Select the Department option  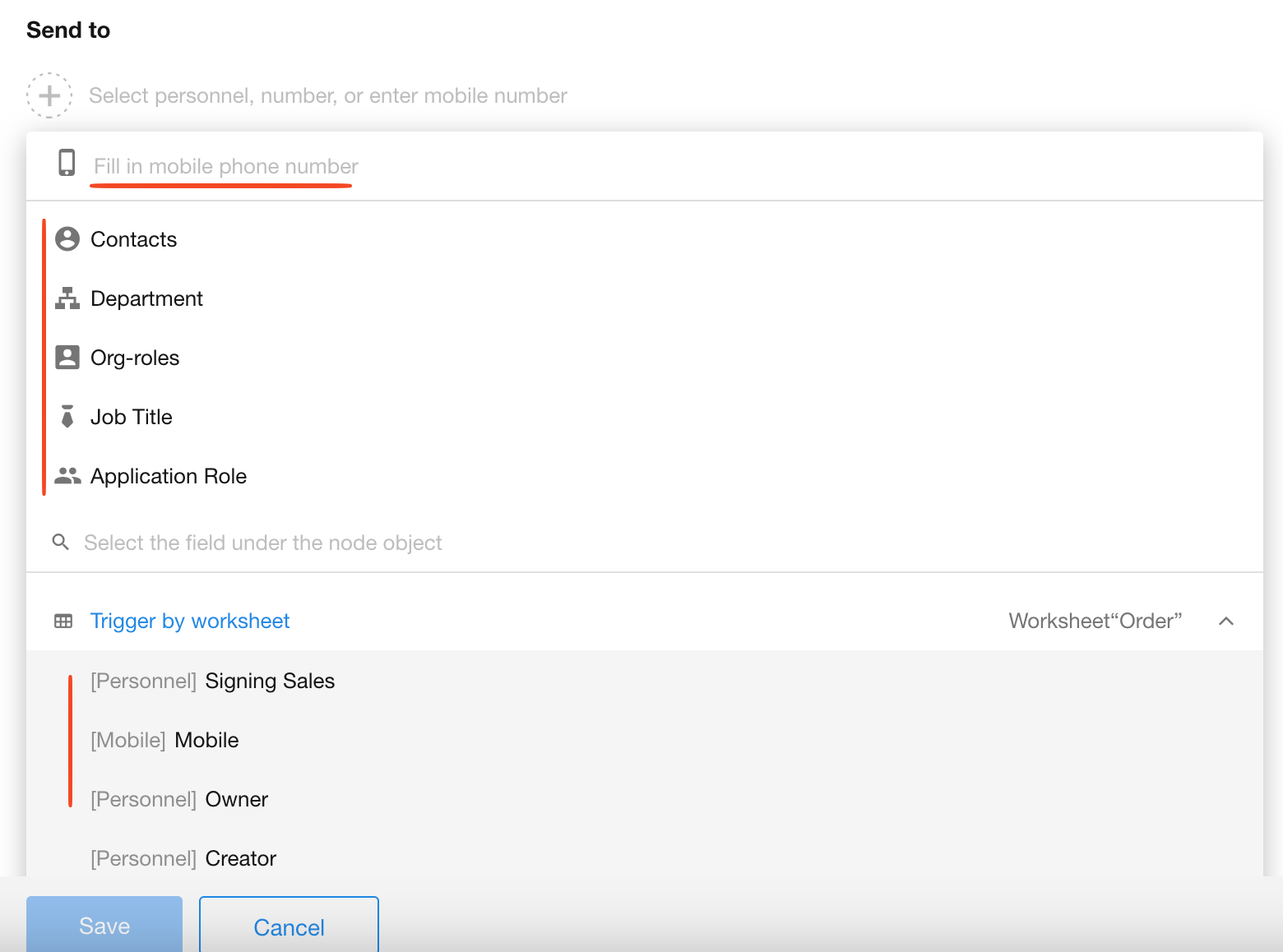coord(146,298)
